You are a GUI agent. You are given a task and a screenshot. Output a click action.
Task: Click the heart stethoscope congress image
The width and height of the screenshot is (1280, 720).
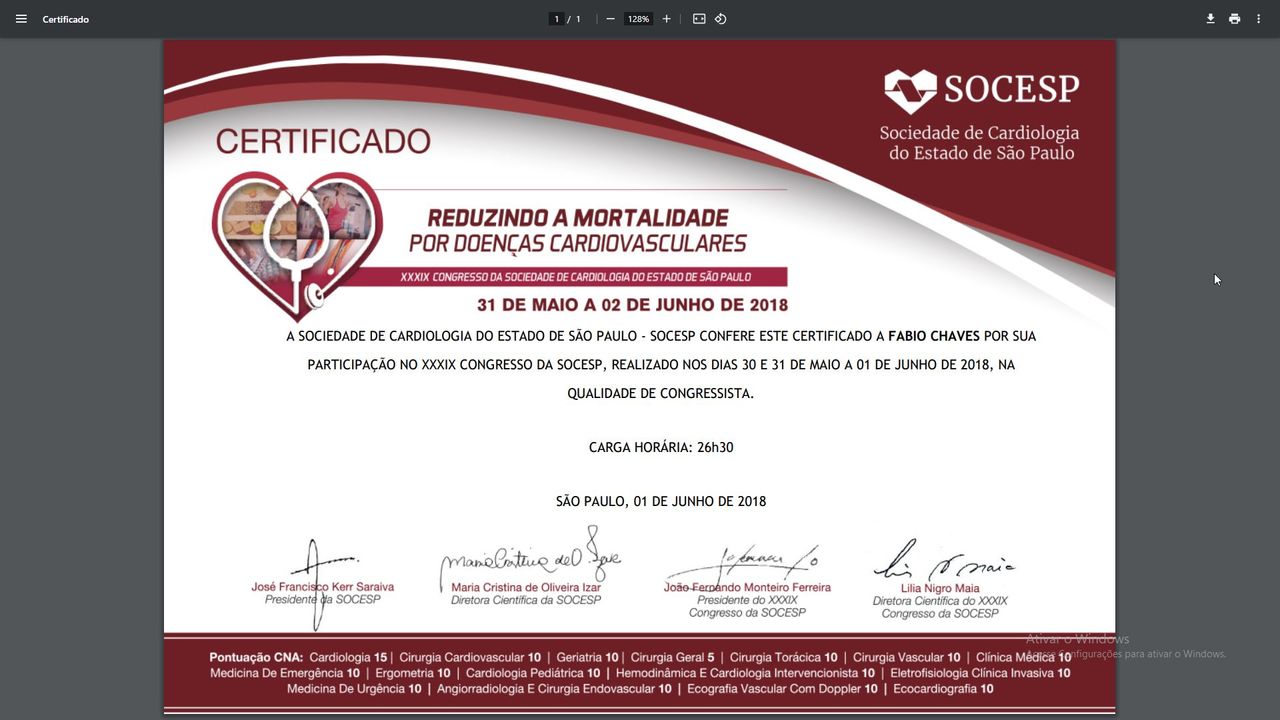296,240
